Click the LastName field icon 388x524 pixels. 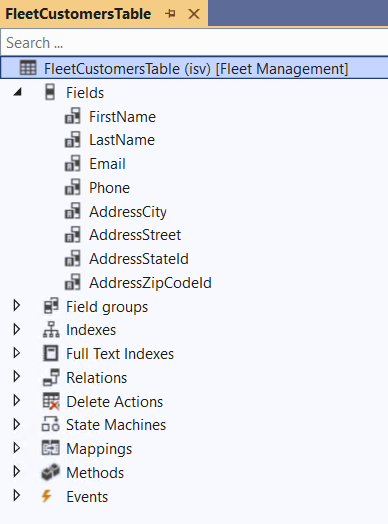point(73,139)
